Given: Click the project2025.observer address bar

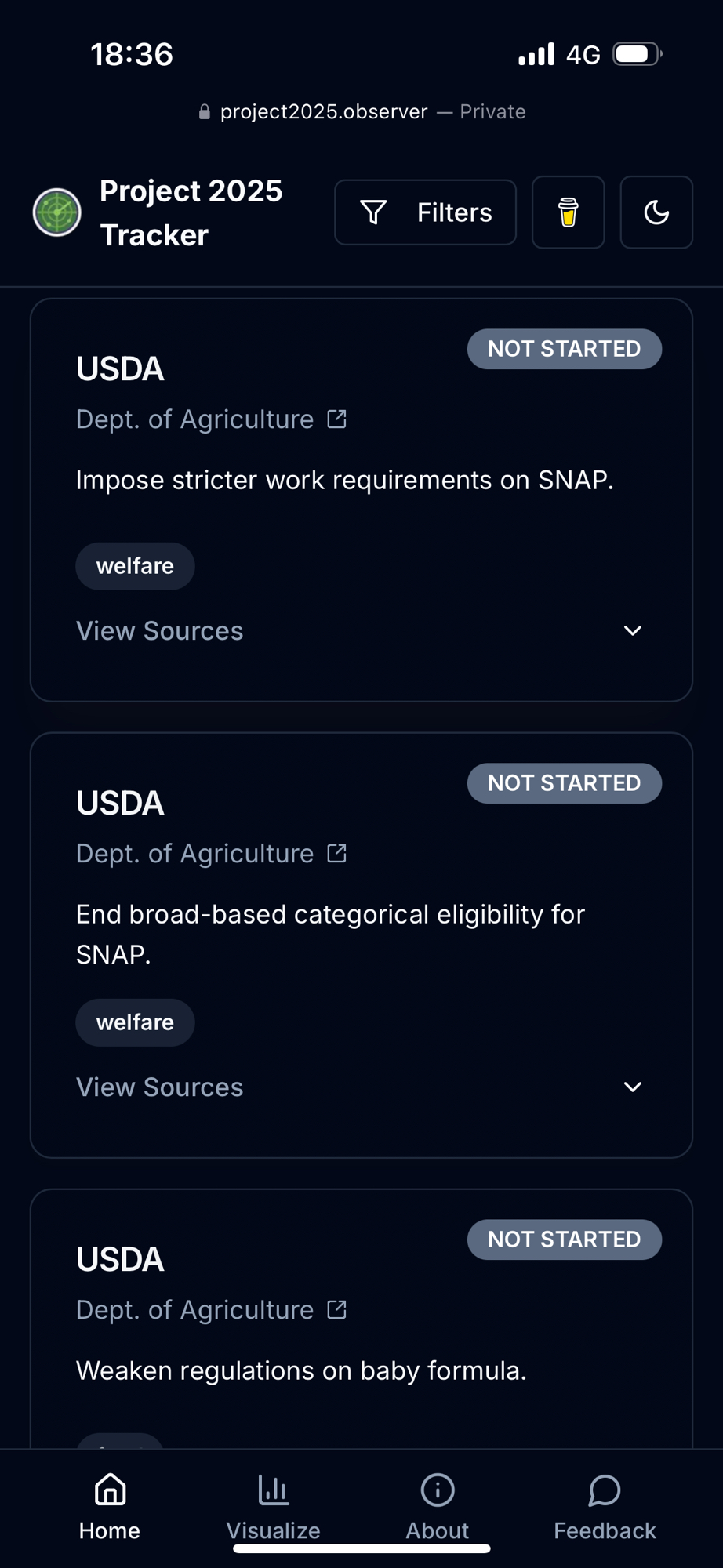Looking at the screenshot, I should 361,112.
